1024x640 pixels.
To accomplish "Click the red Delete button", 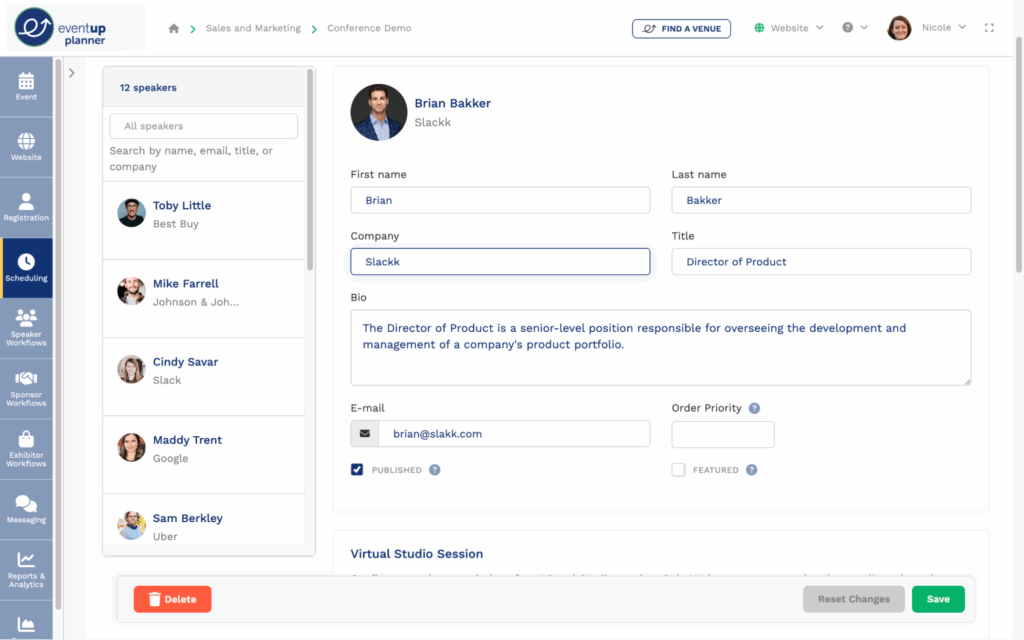I will tap(172, 599).
